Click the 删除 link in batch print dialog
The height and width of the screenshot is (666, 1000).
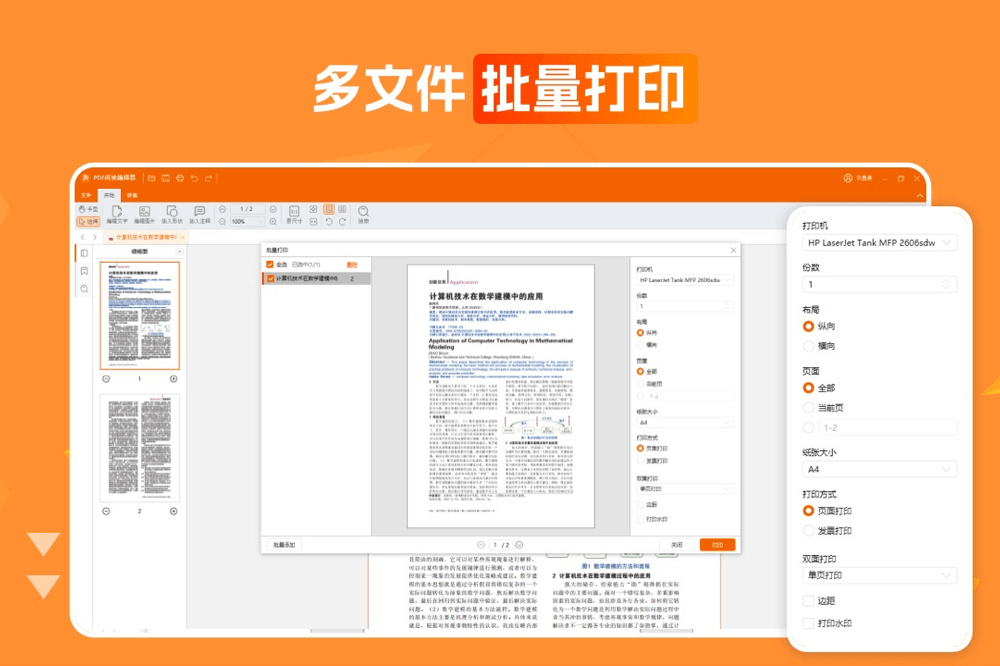pyautogui.click(x=352, y=264)
